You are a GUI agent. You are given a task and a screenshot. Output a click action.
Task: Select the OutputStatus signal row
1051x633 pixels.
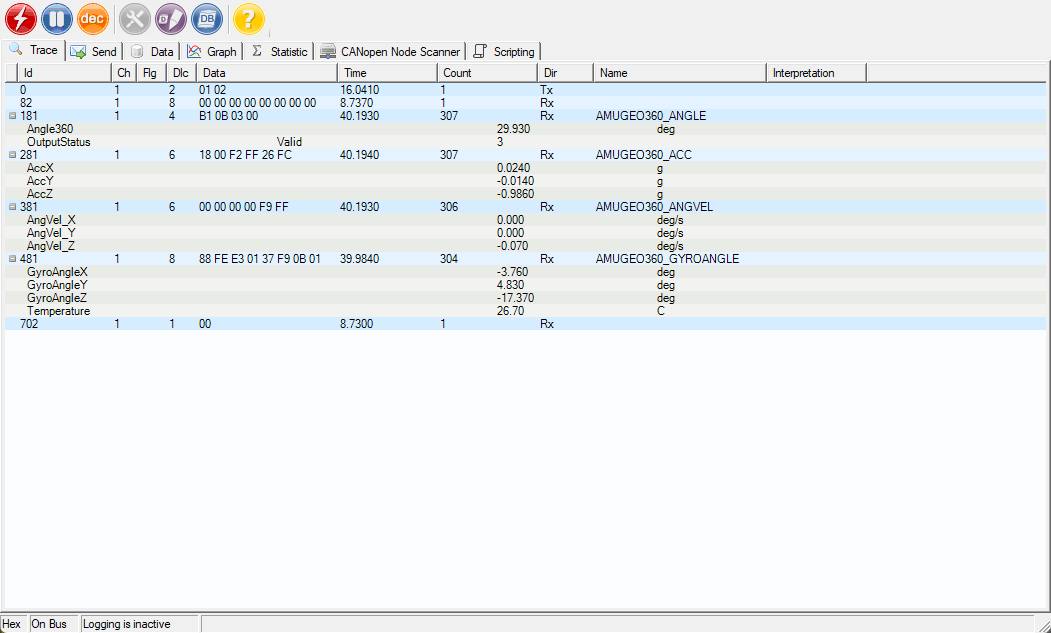tap(525, 142)
